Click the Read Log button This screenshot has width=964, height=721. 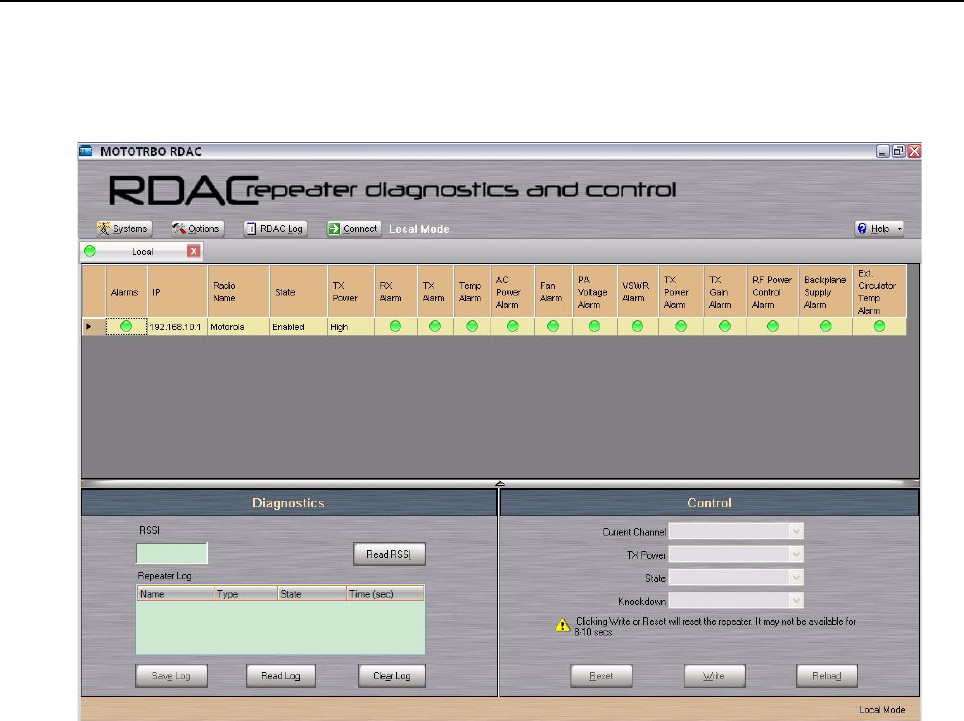(x=281, y=676)
